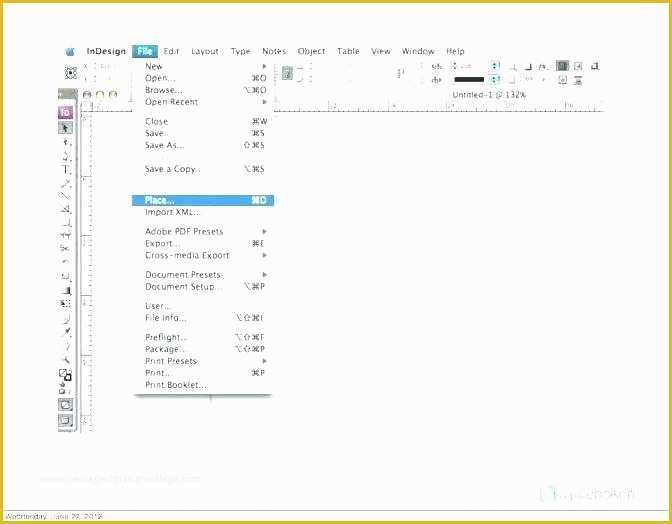
Task: Select the Gradient tool
Action: tap(66, 290)
